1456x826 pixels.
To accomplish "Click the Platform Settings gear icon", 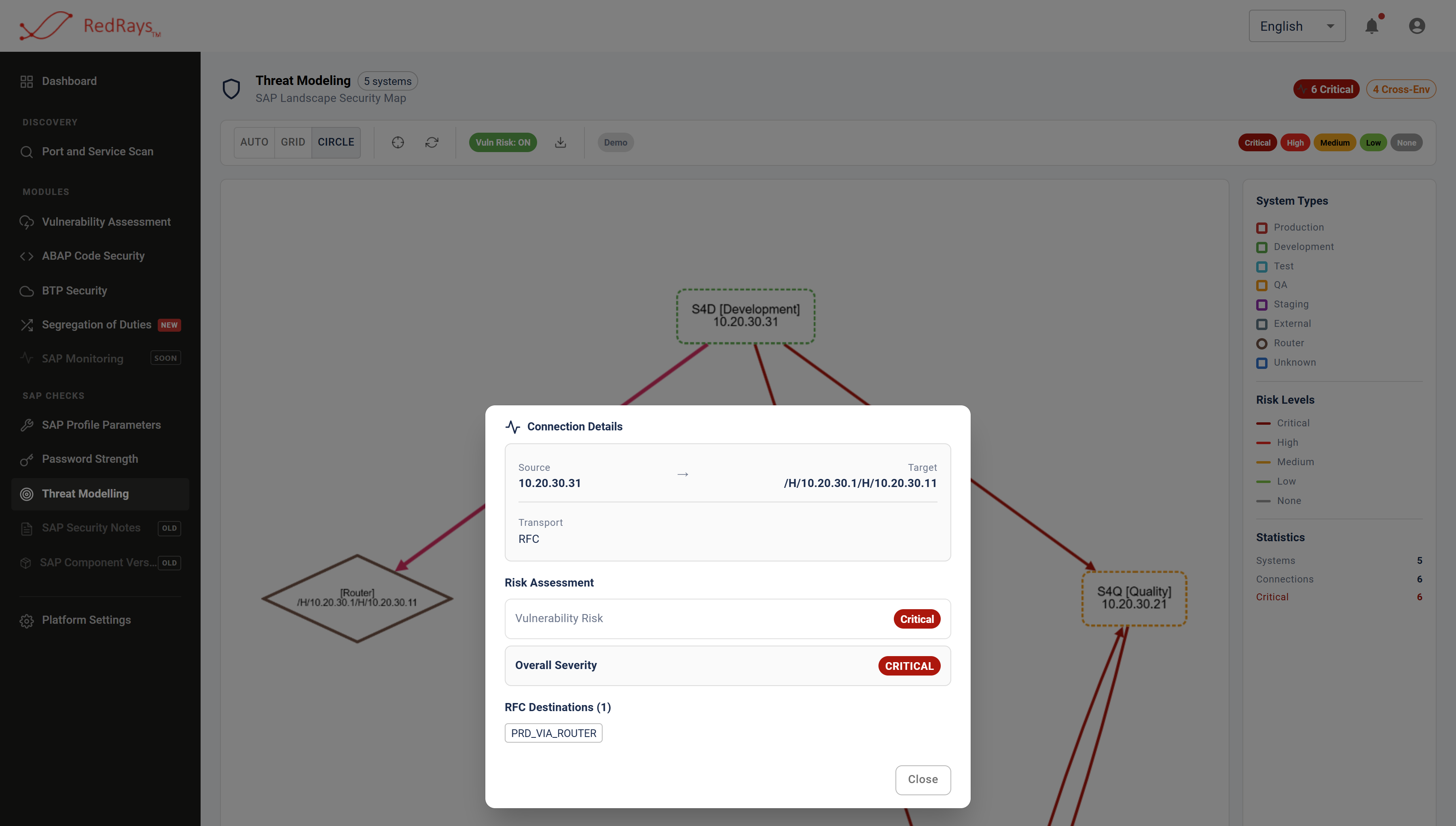I will 27,621.
